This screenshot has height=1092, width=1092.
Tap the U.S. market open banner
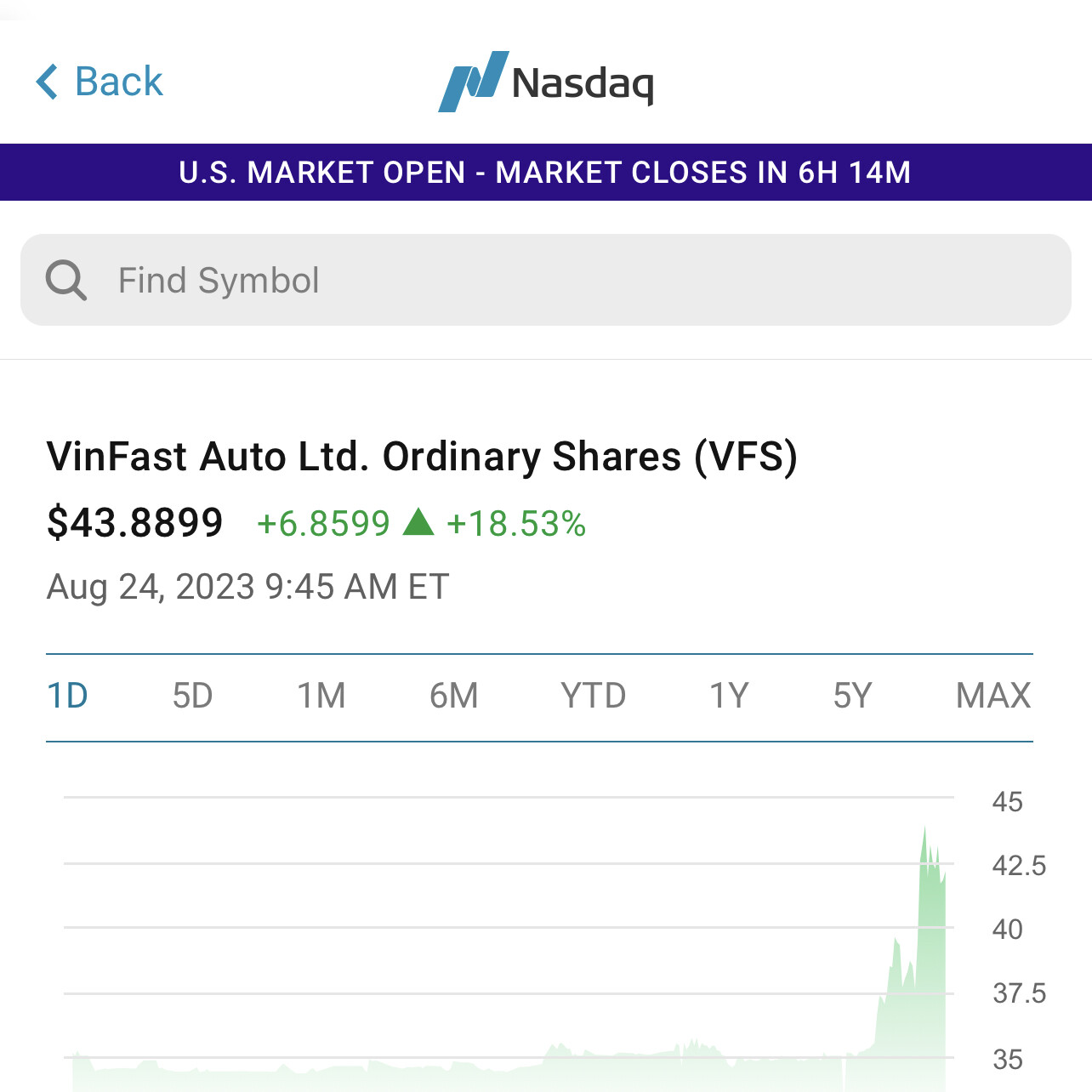click(545, 173)
